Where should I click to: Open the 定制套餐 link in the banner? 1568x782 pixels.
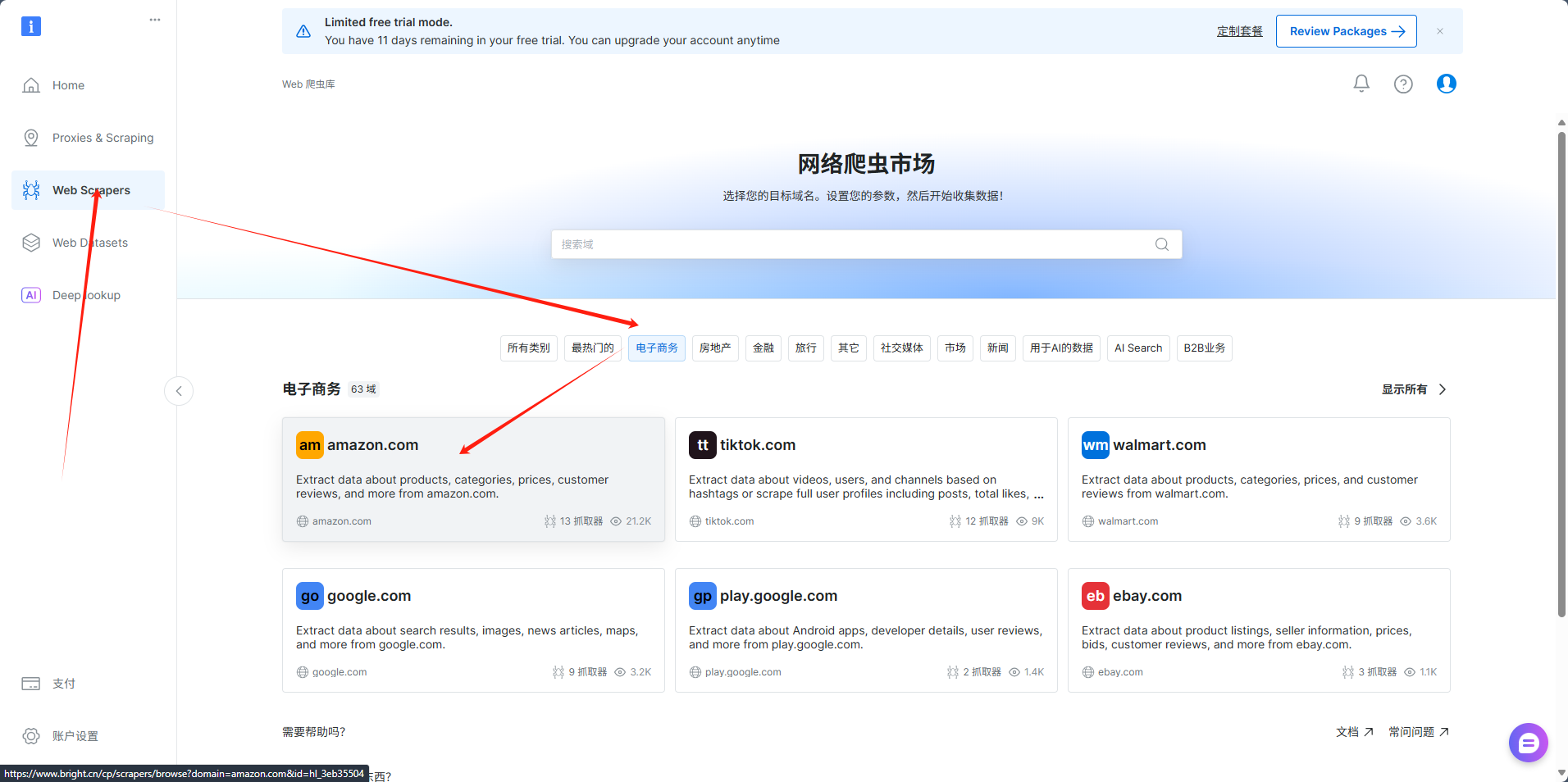pyautogui.click(x=1240, y=30)
